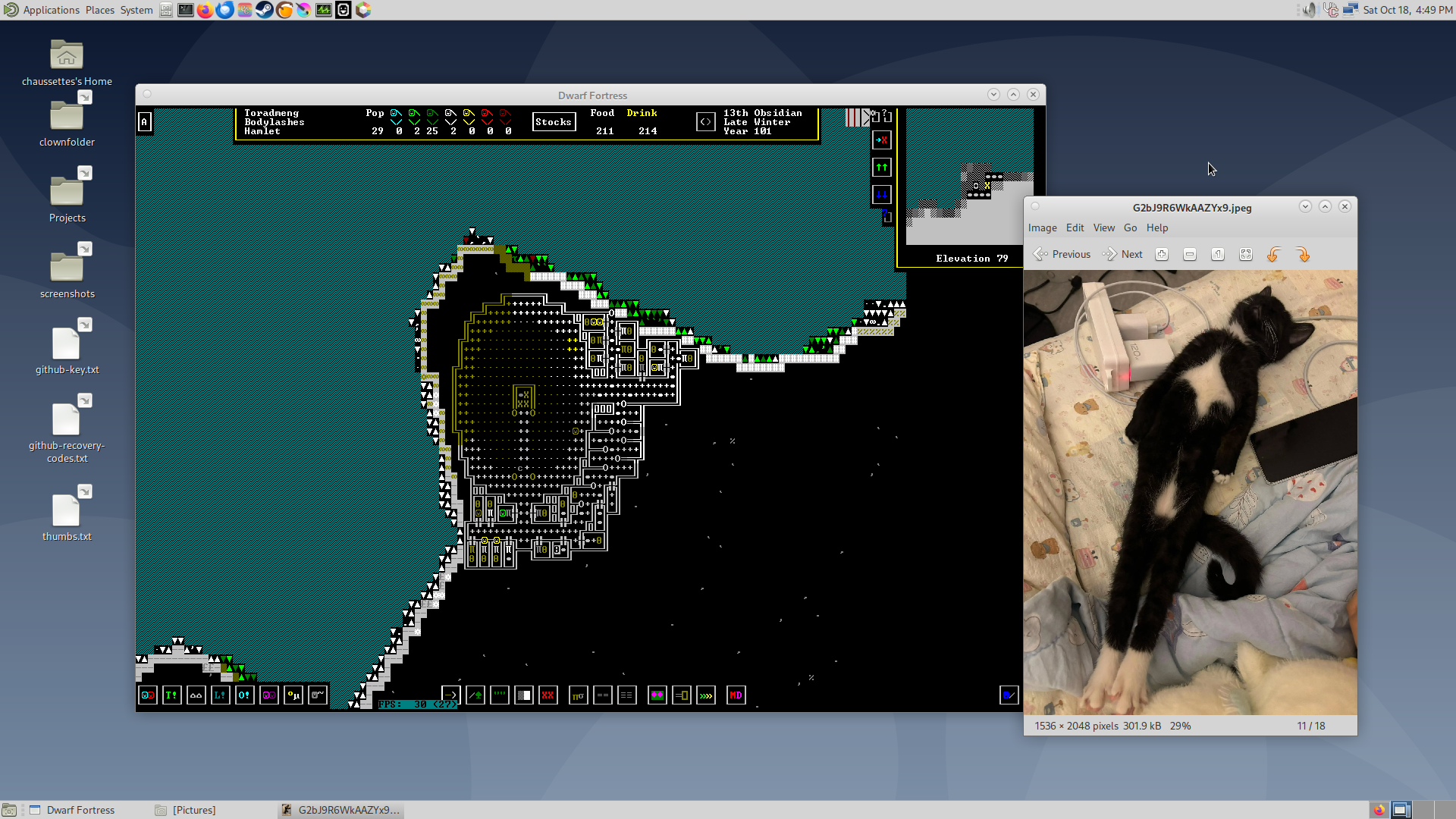The image size is (1456, 819).
Task: Show image at normal size
Action: tap(1218, 255)
